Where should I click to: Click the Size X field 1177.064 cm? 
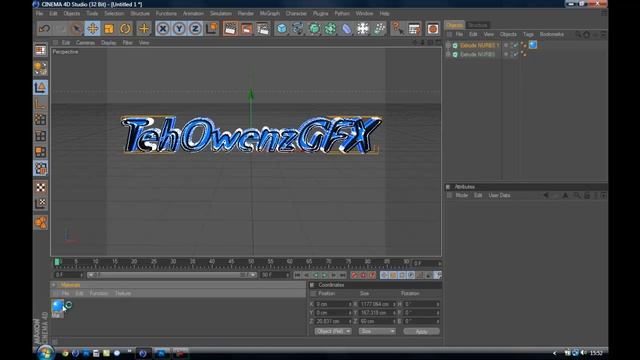pos(377,304)
